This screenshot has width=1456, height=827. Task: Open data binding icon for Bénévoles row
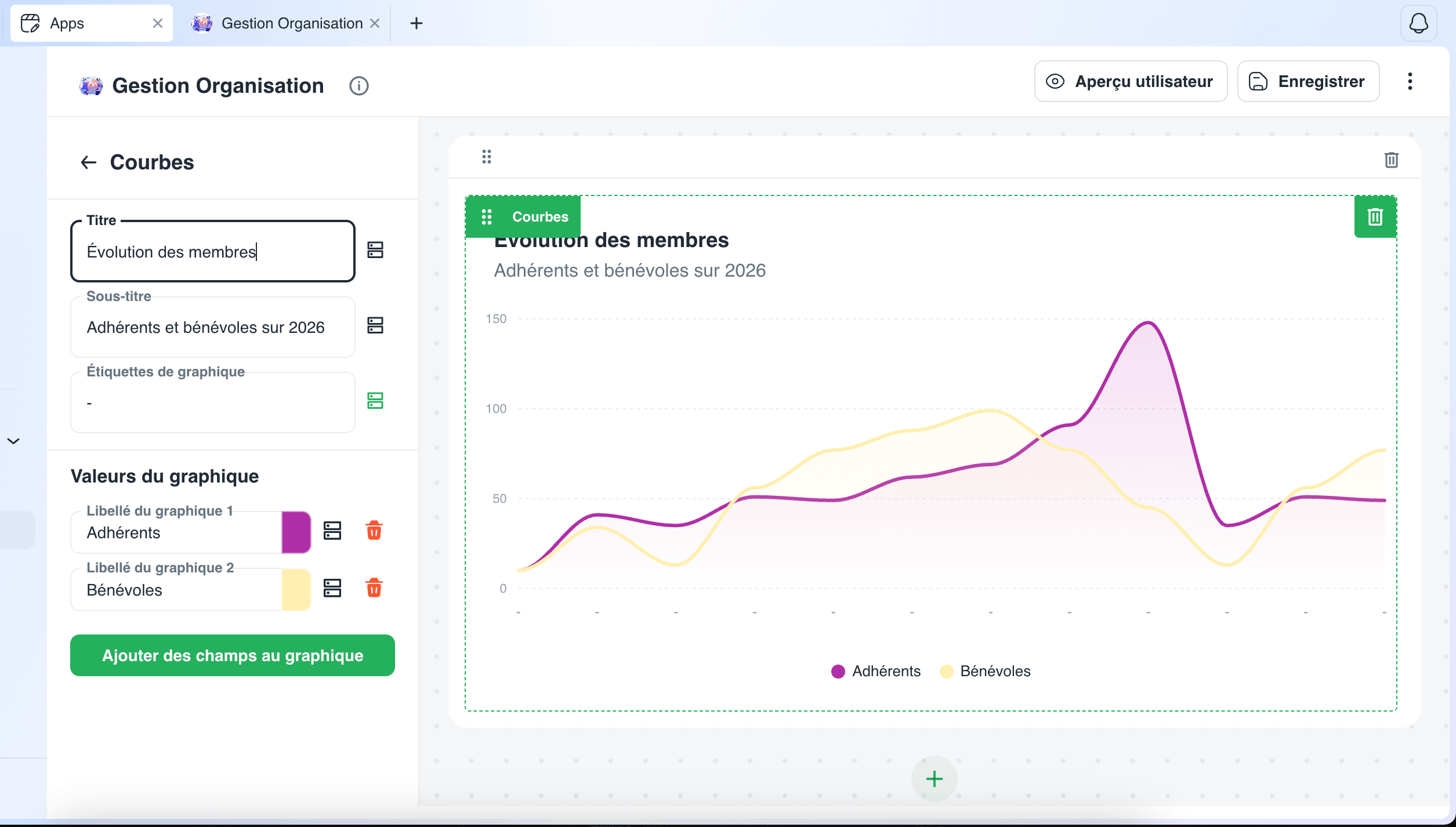point(332,588)
